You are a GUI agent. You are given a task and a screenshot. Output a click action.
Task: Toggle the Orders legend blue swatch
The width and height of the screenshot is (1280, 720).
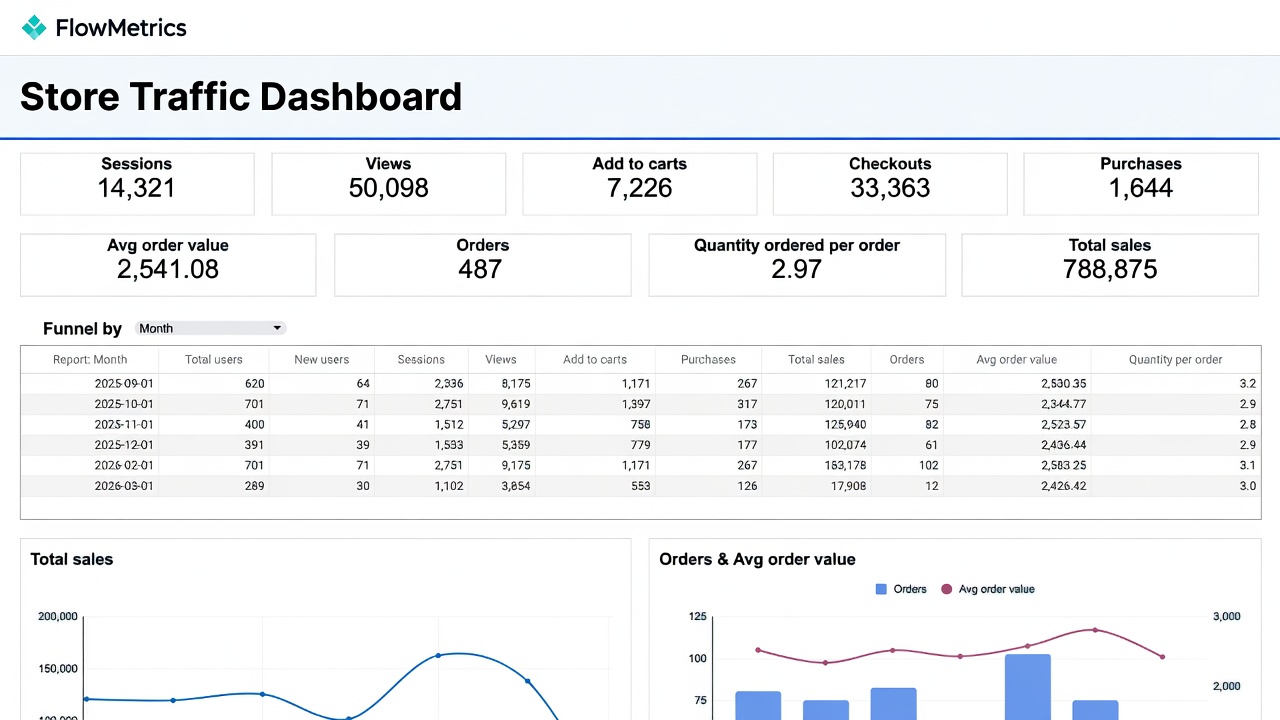pos(881,589)
